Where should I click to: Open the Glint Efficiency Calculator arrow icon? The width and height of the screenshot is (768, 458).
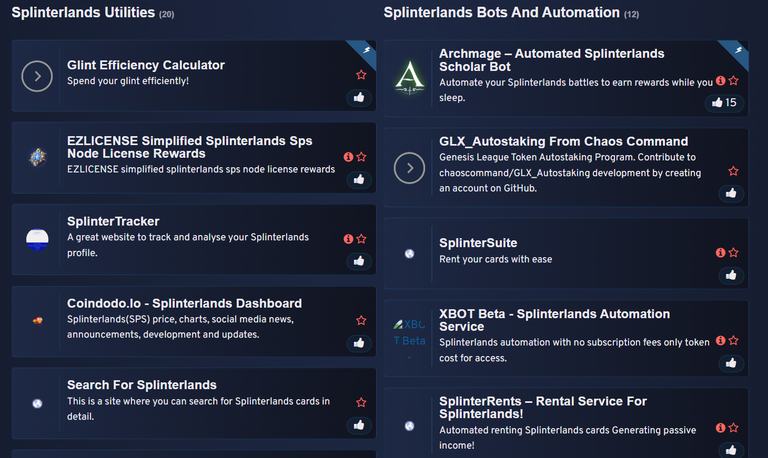pos(37,76)
